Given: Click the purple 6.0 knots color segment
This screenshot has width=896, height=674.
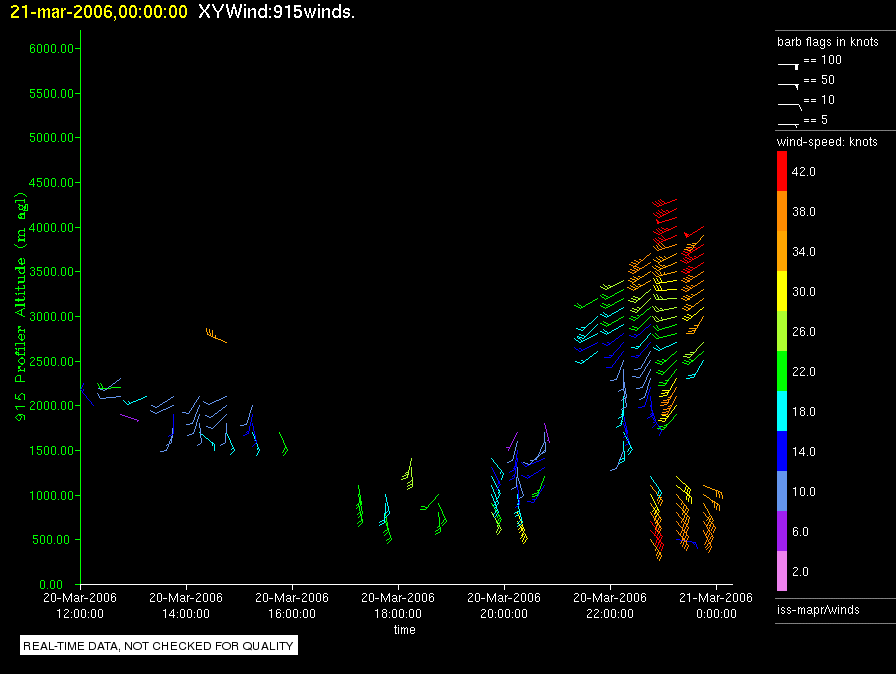Looking at the screenshot, I should 782,532.
